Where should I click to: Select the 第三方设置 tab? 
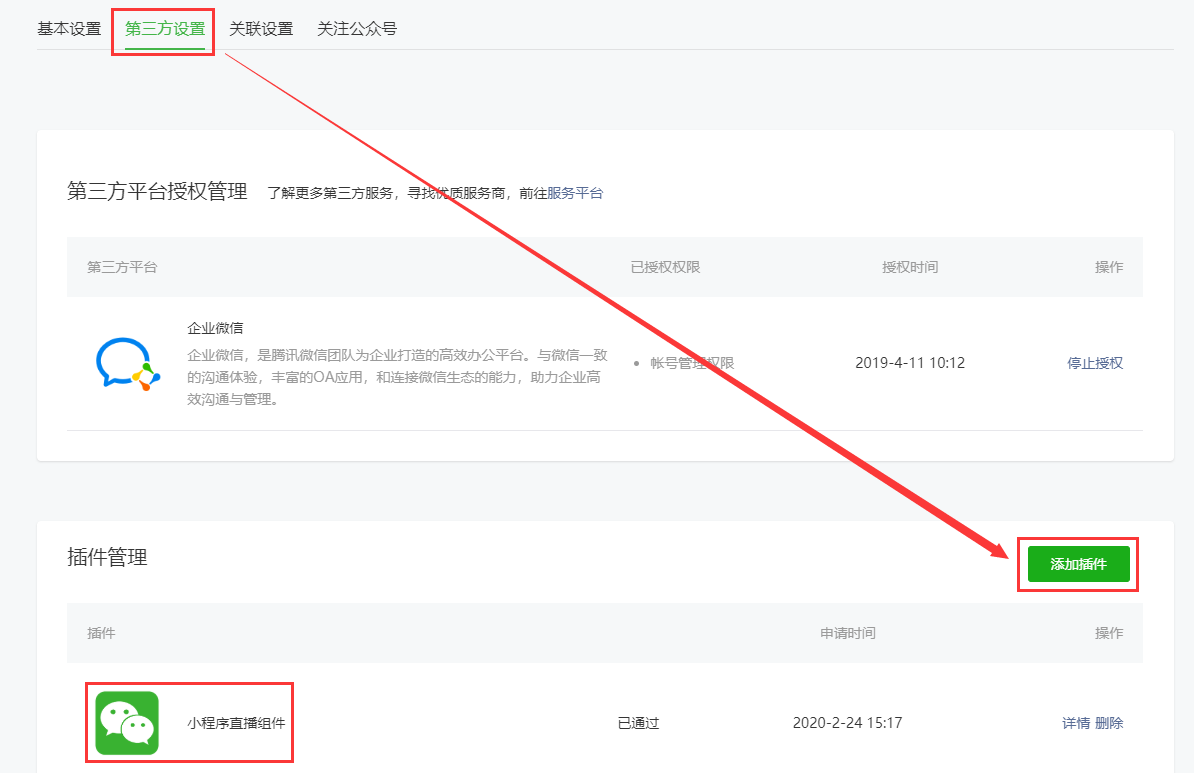click(x=165, y=28)
